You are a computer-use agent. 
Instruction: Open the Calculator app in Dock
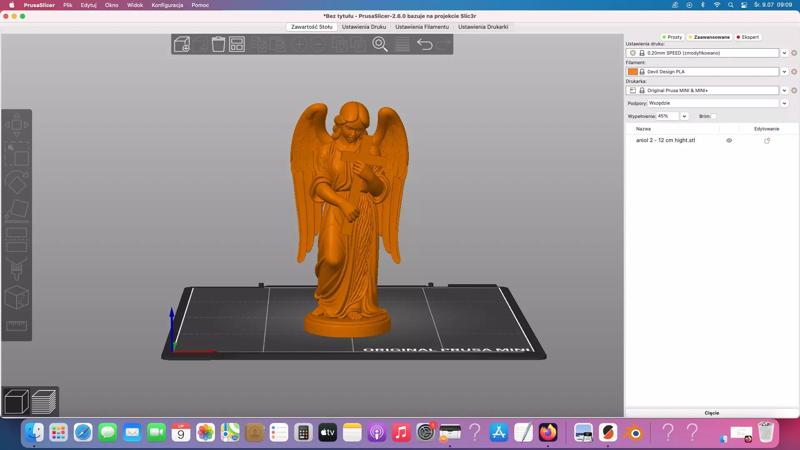point(303,433)
